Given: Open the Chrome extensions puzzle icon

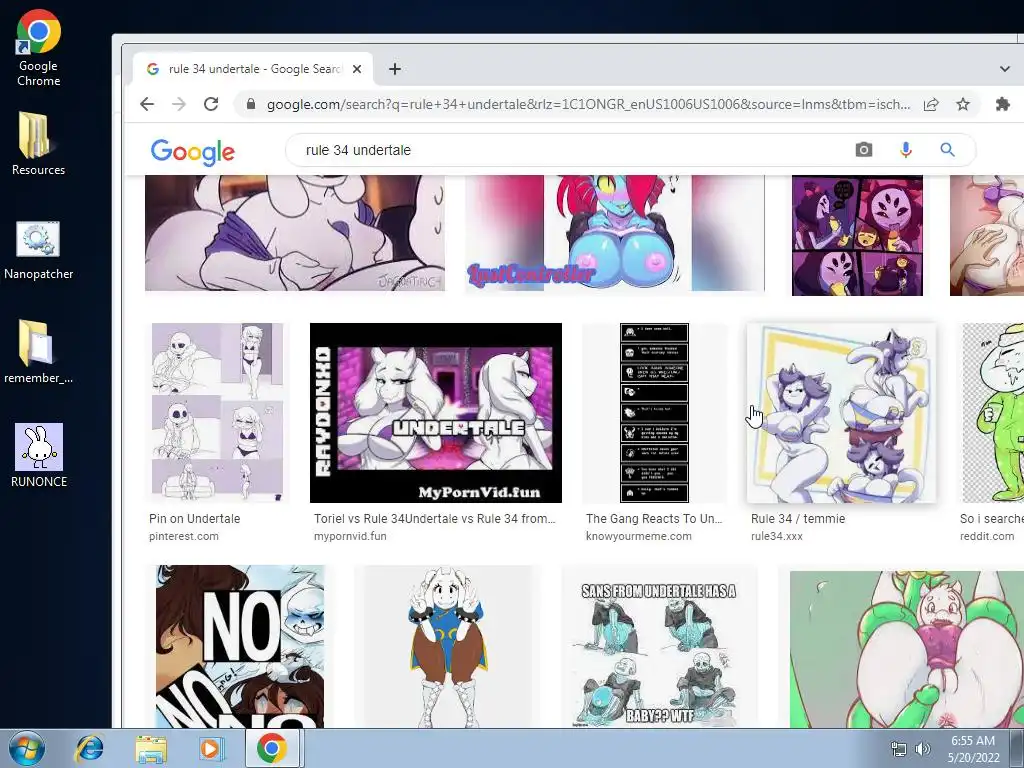Looking at the screenshot, I should pyautogui.click(x=1002, y=104).
